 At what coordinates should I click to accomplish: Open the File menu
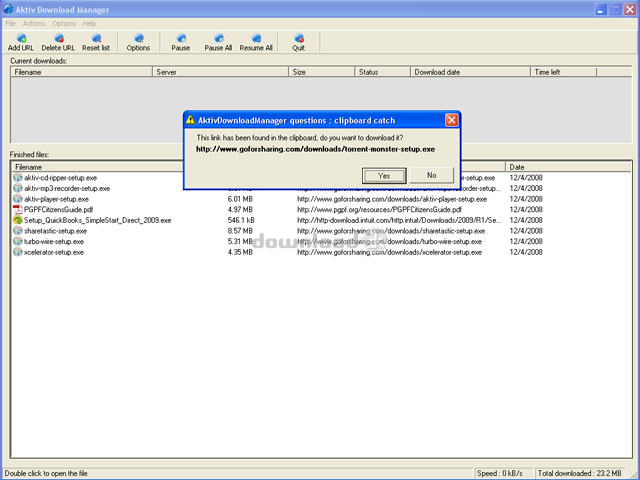point(11,23)
